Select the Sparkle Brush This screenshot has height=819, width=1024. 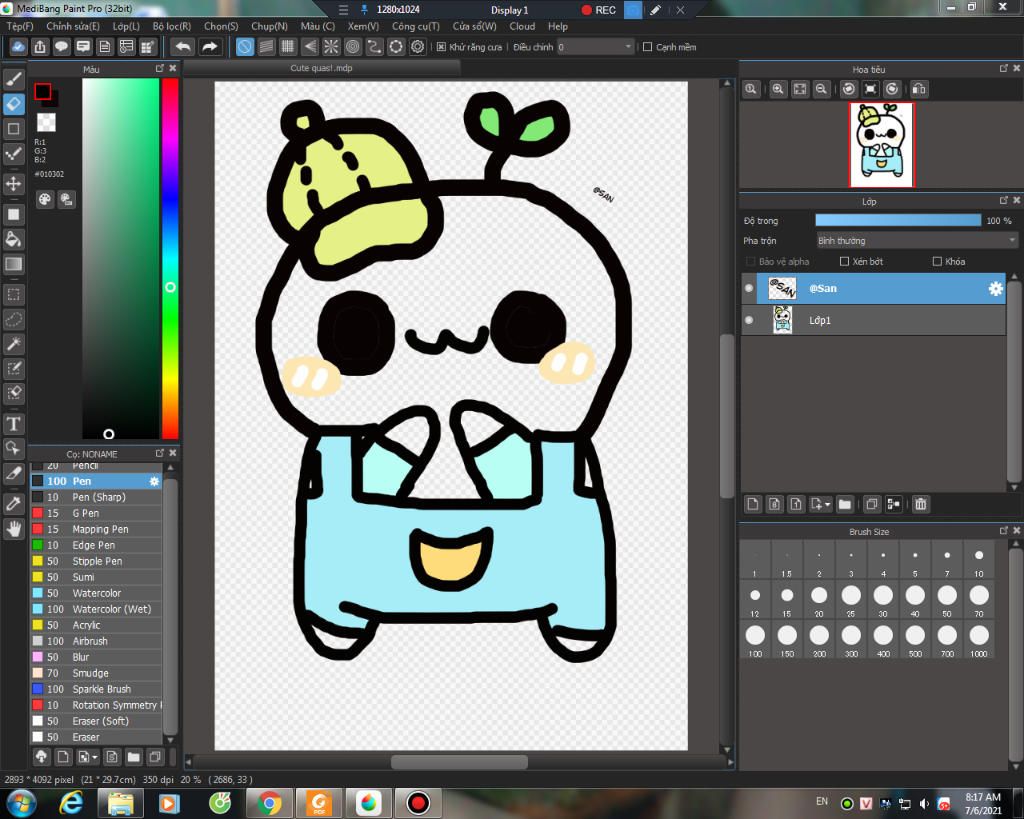coord(97,689)
